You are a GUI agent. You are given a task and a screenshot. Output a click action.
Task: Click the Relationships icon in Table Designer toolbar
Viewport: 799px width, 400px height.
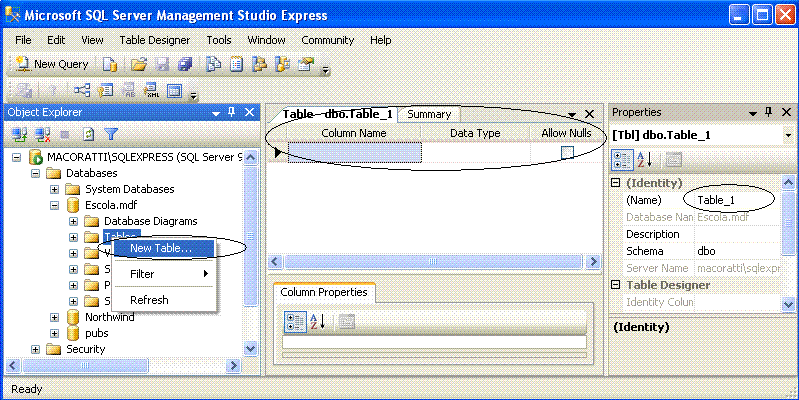82,91
